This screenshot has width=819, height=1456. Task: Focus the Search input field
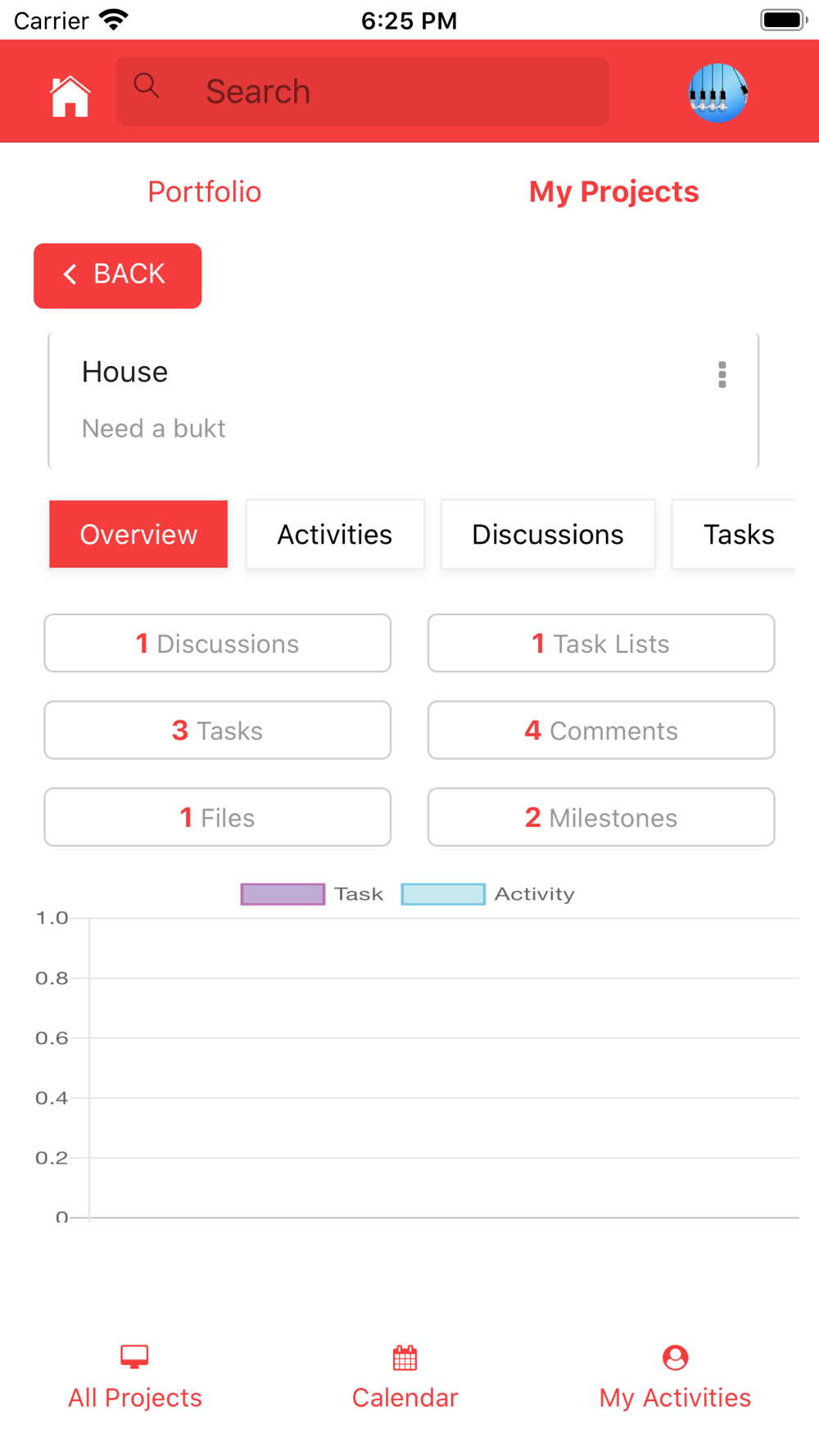click(363, 91)
